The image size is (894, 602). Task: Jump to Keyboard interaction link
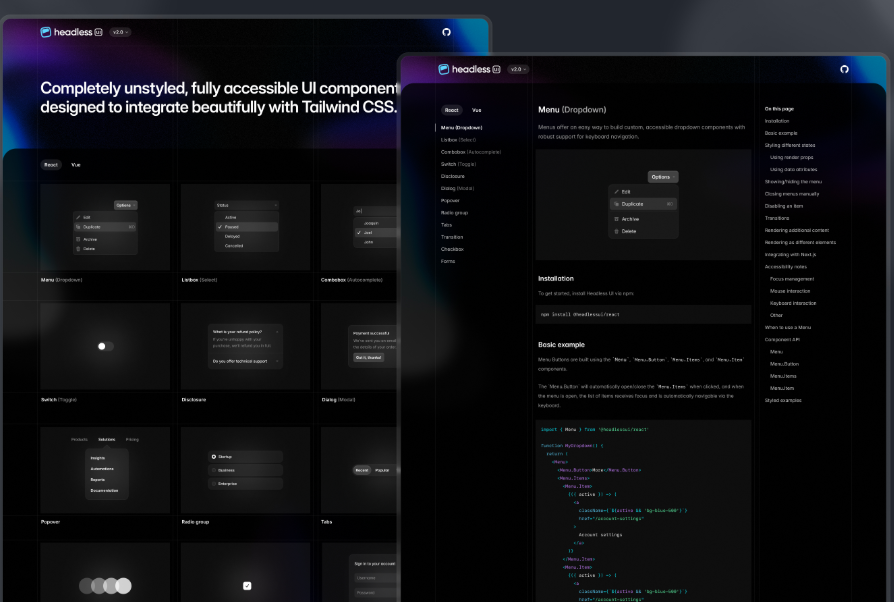(x=793, y=303)
